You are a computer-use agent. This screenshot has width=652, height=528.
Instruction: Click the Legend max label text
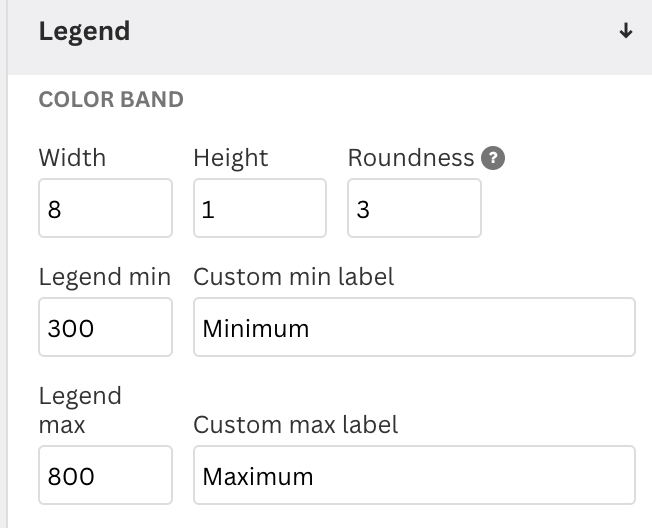[x=80, y=410]
